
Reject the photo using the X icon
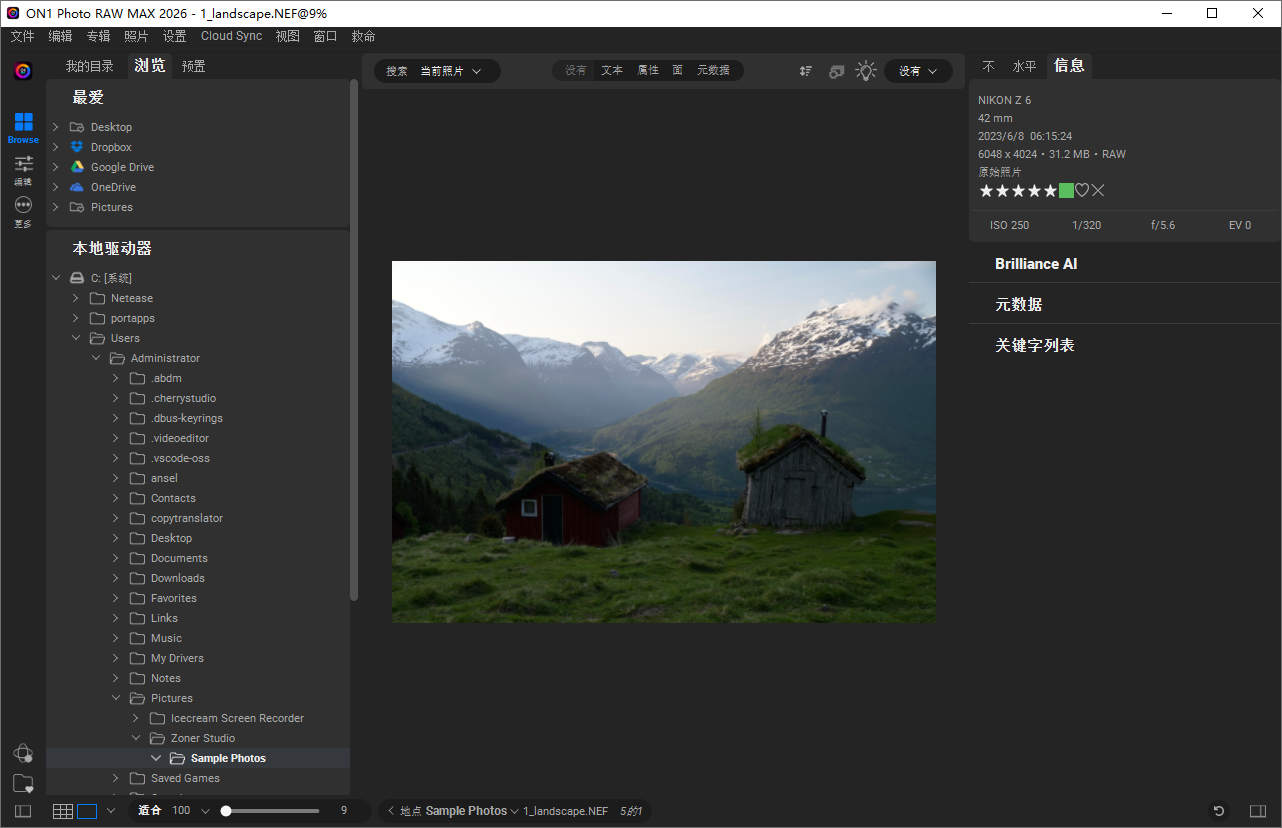(x=1097, y=189)
